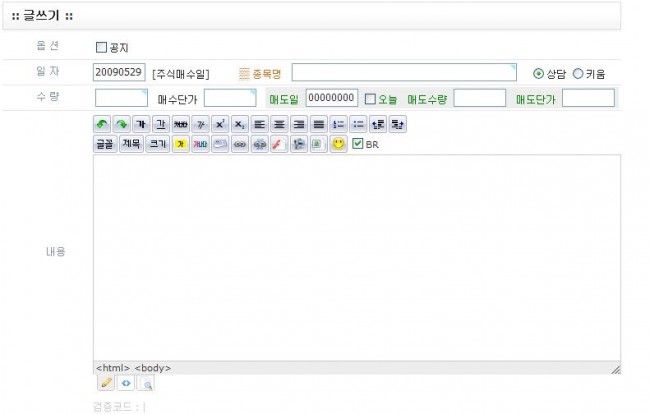Select the 키움 radio button
Image resolution: width=650 pixels, height=414 pixels.
[578, 74]
